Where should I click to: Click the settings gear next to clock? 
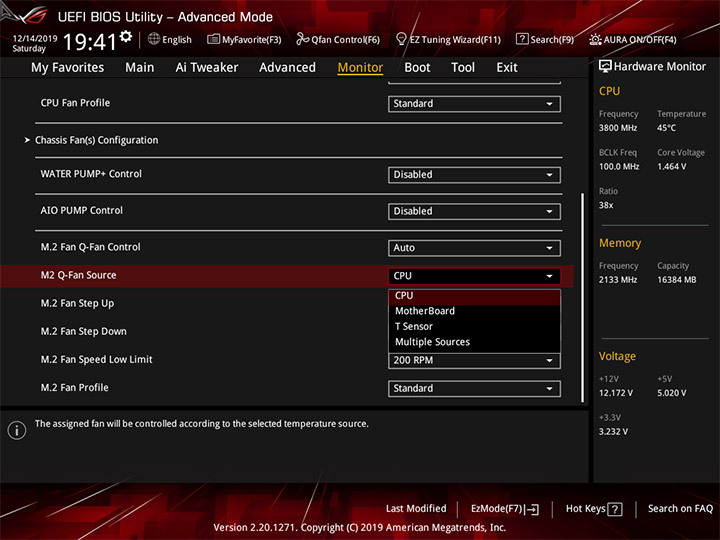coord(126,36)
